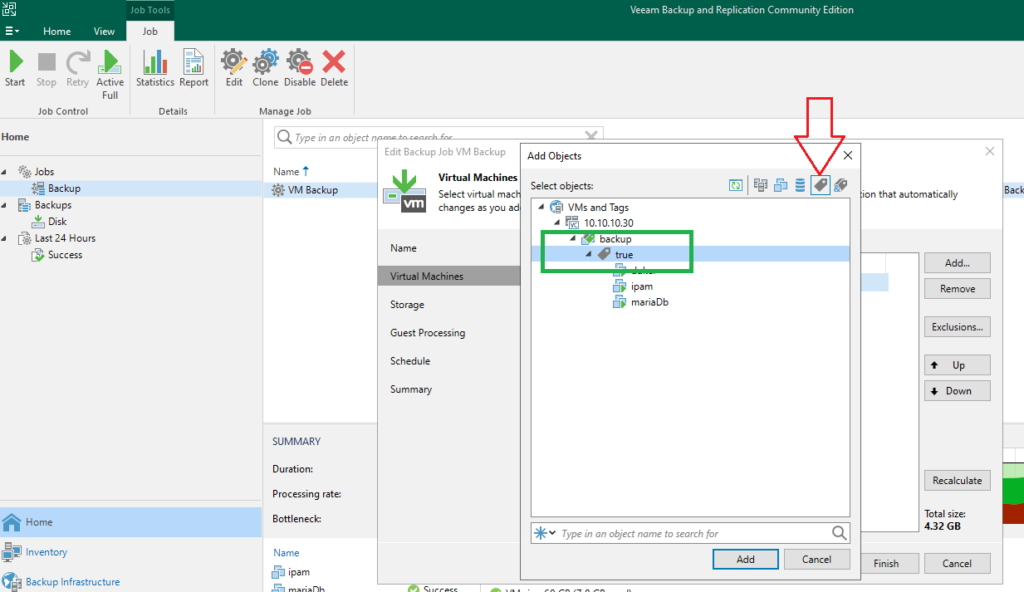Open the main application menu icon

12,31
